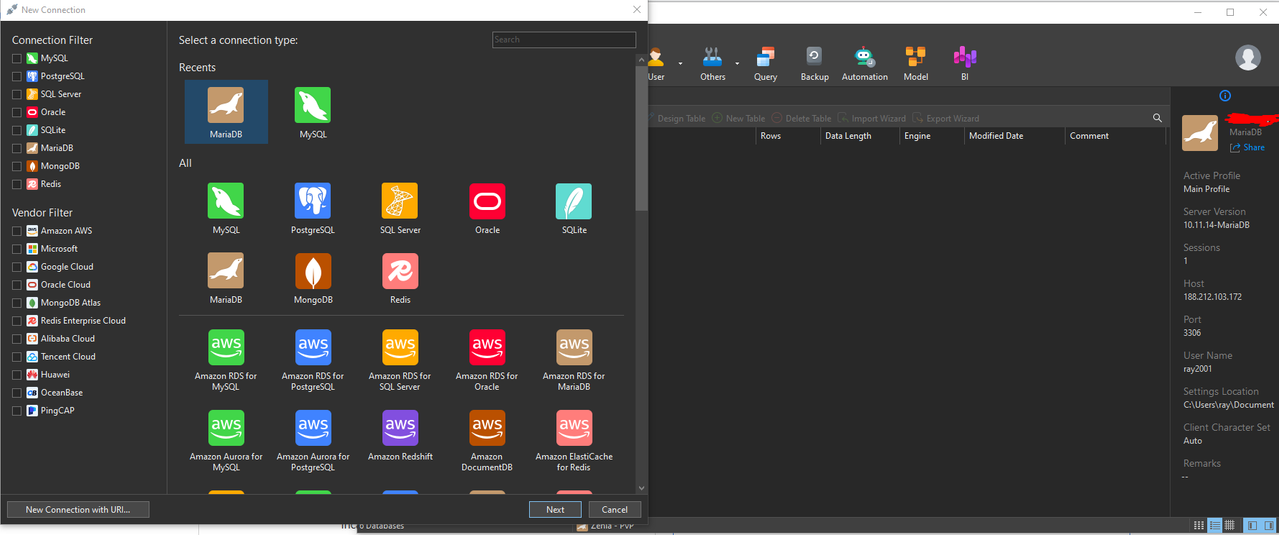Viewport: 1279px width, 535px height.
Task: Enable the Alibaba Cloud vendor filter
Action: (x=16, y=339)
